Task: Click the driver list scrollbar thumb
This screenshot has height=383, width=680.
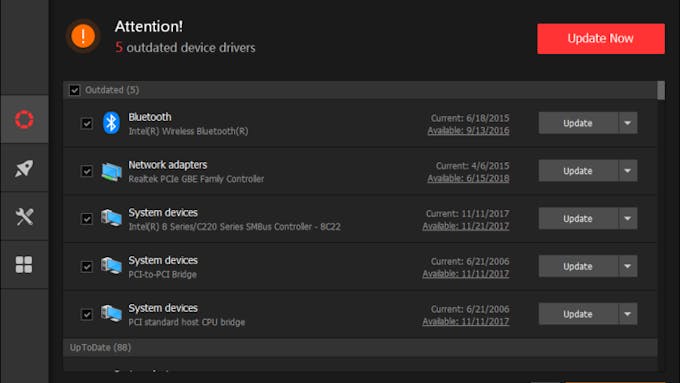Action: 661,90
